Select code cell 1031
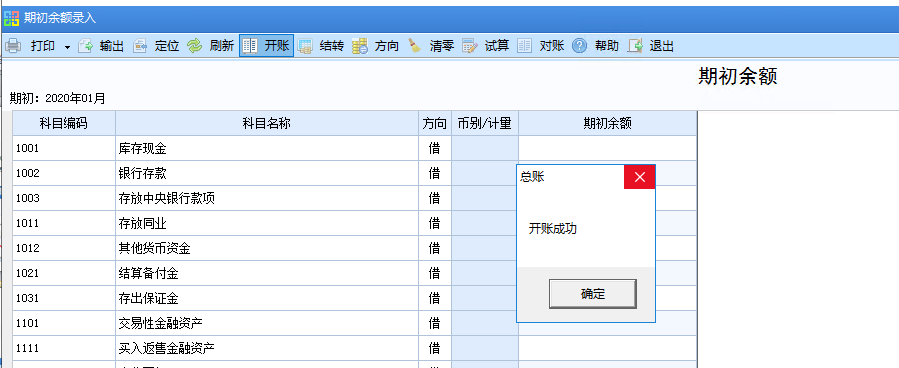Screen dimensions: 899x368 [x=64, y=298]
